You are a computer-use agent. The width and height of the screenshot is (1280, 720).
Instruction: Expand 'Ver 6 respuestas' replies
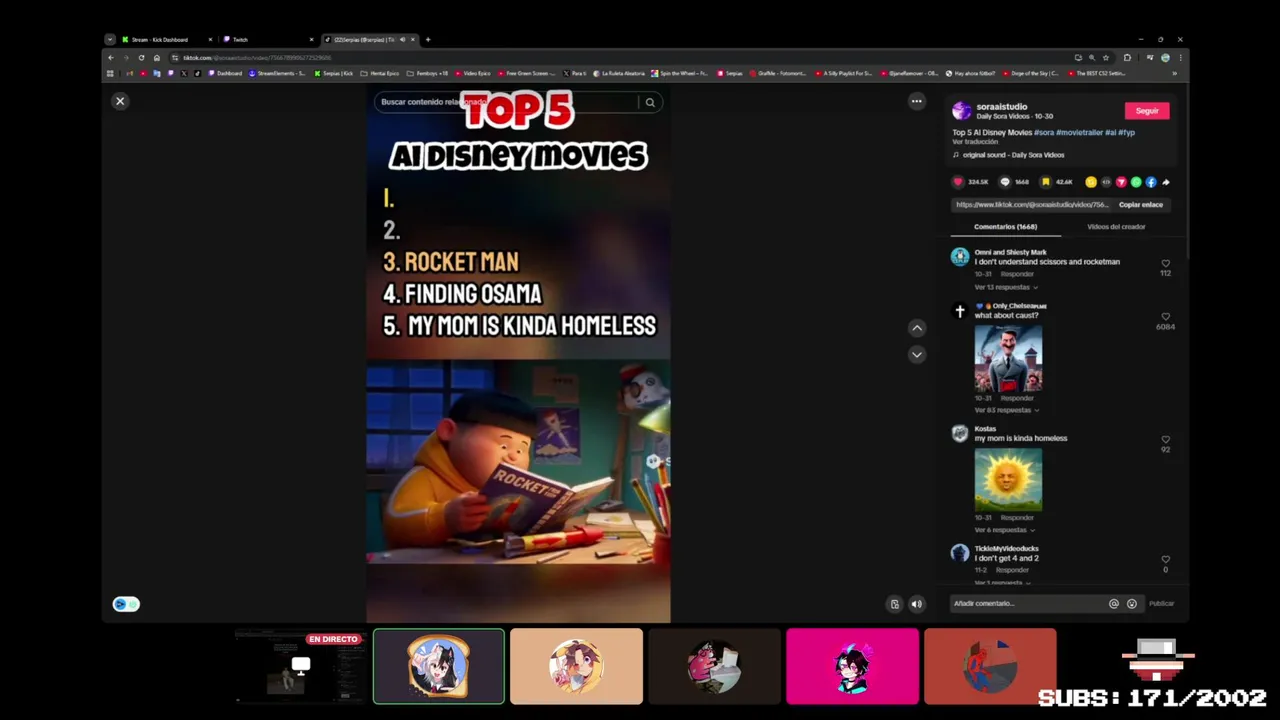pyautogui.click(x=1005, y=530)
